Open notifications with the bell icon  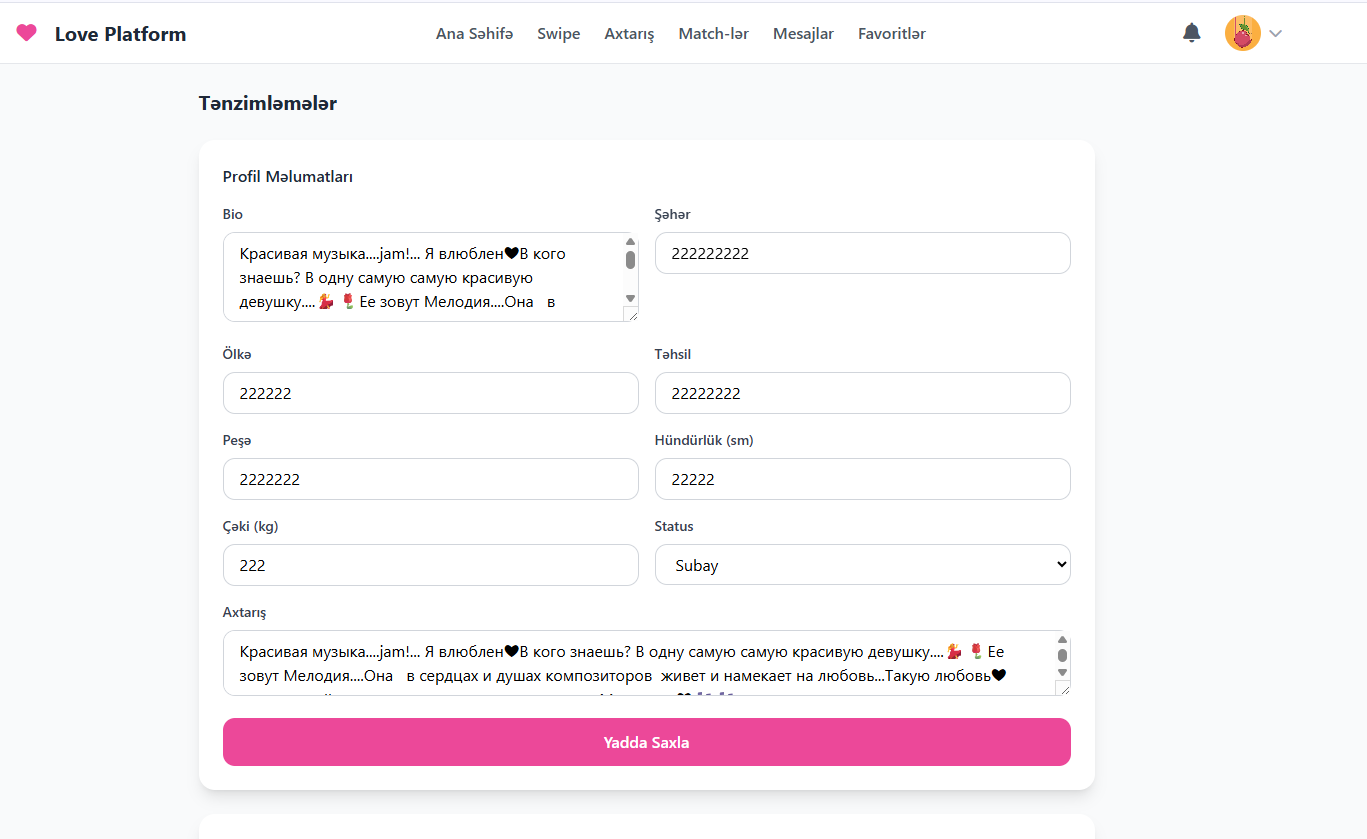1191,33
